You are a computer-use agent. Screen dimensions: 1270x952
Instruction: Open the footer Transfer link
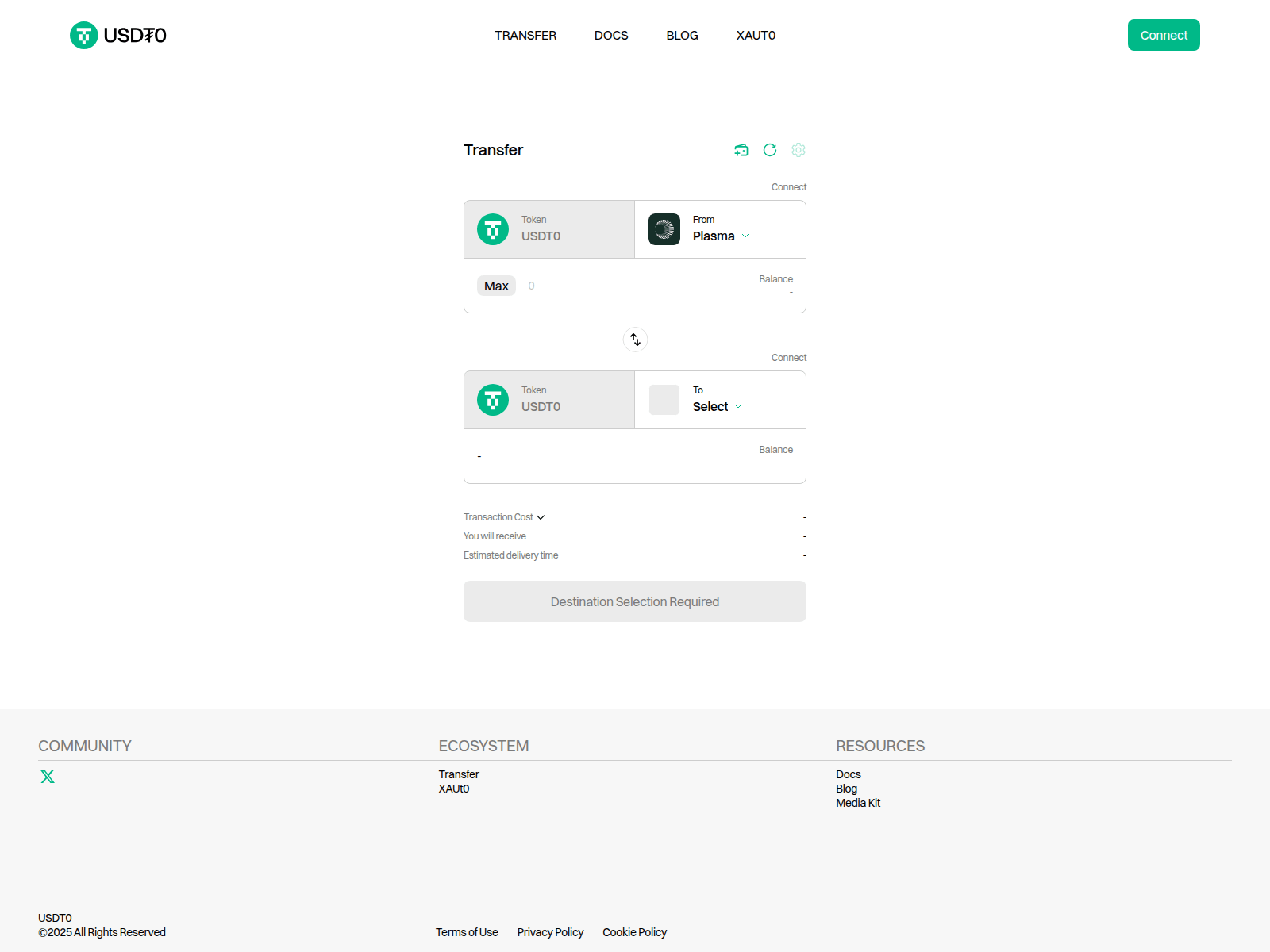pos(459,774)
